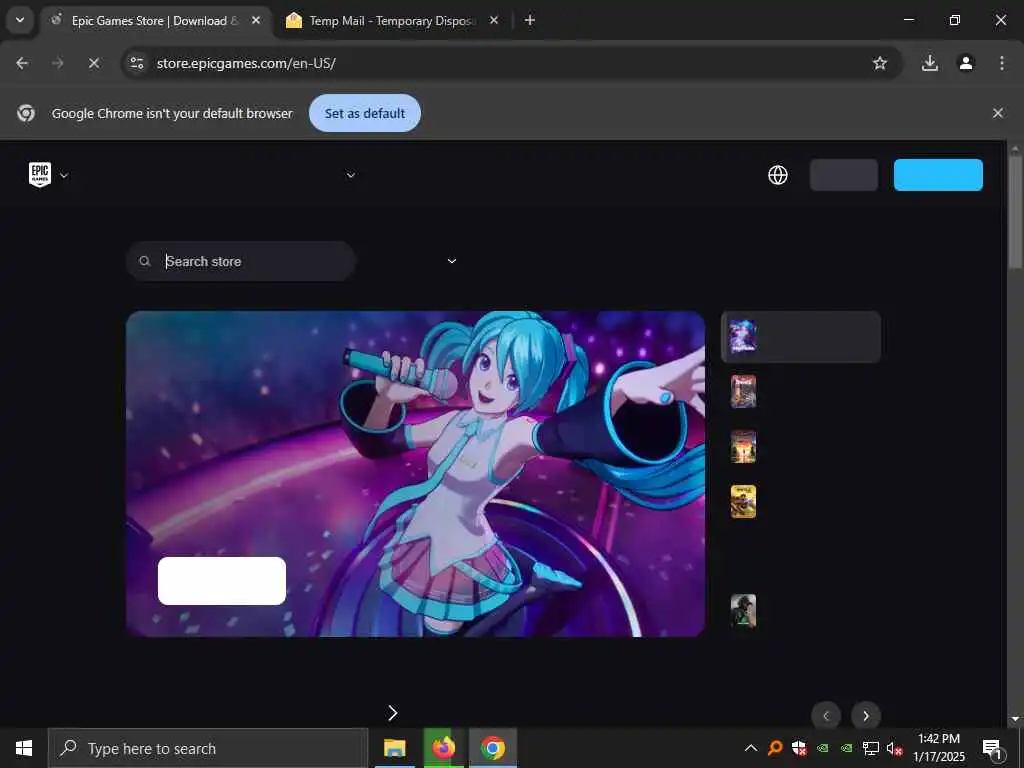The height and width of the screenshot is (768, 1024).
Task: Click the magnifier icon in Search store box
Action: tap(145, 261)
